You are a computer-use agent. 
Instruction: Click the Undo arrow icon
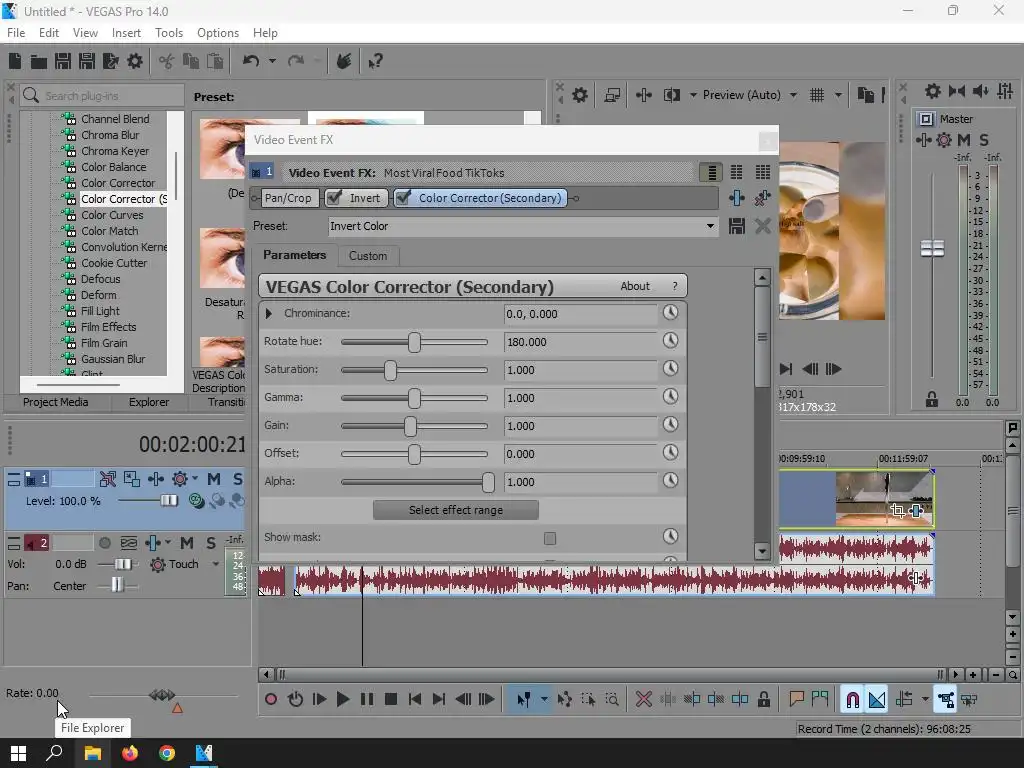[251, 61]
